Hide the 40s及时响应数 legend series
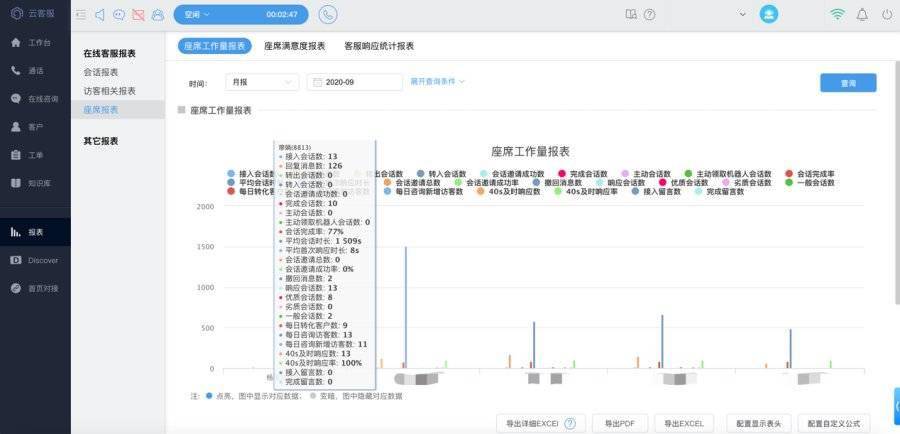 (x=513, y=191)
